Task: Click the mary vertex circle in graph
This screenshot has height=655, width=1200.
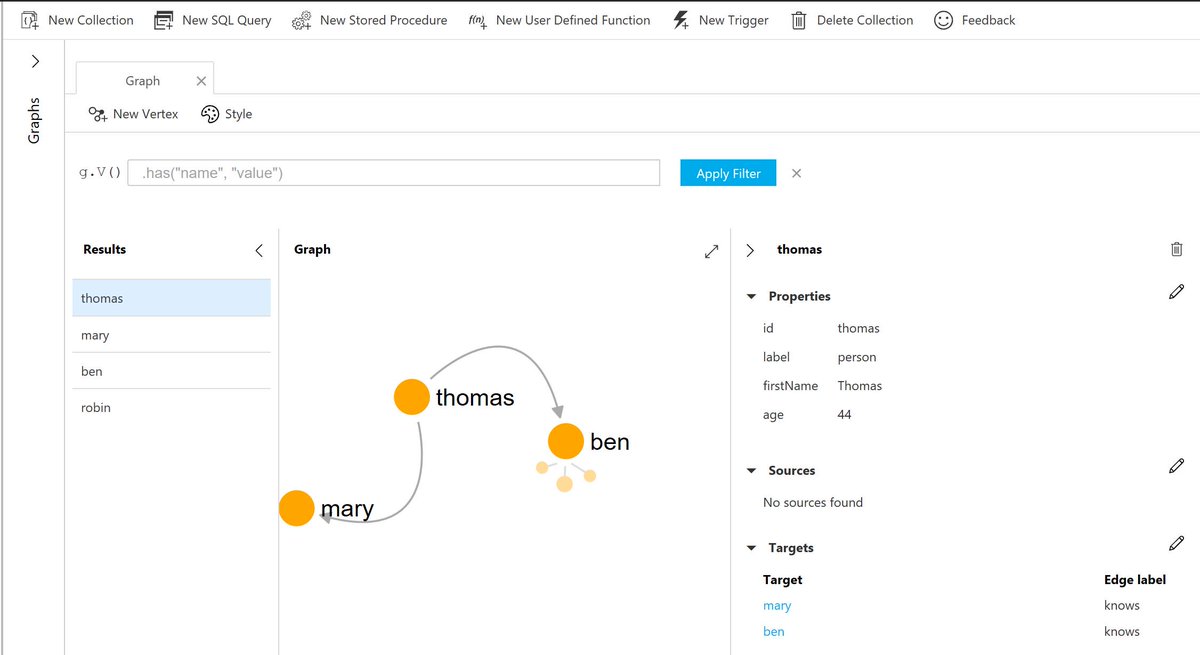Action: click(297, 508)
